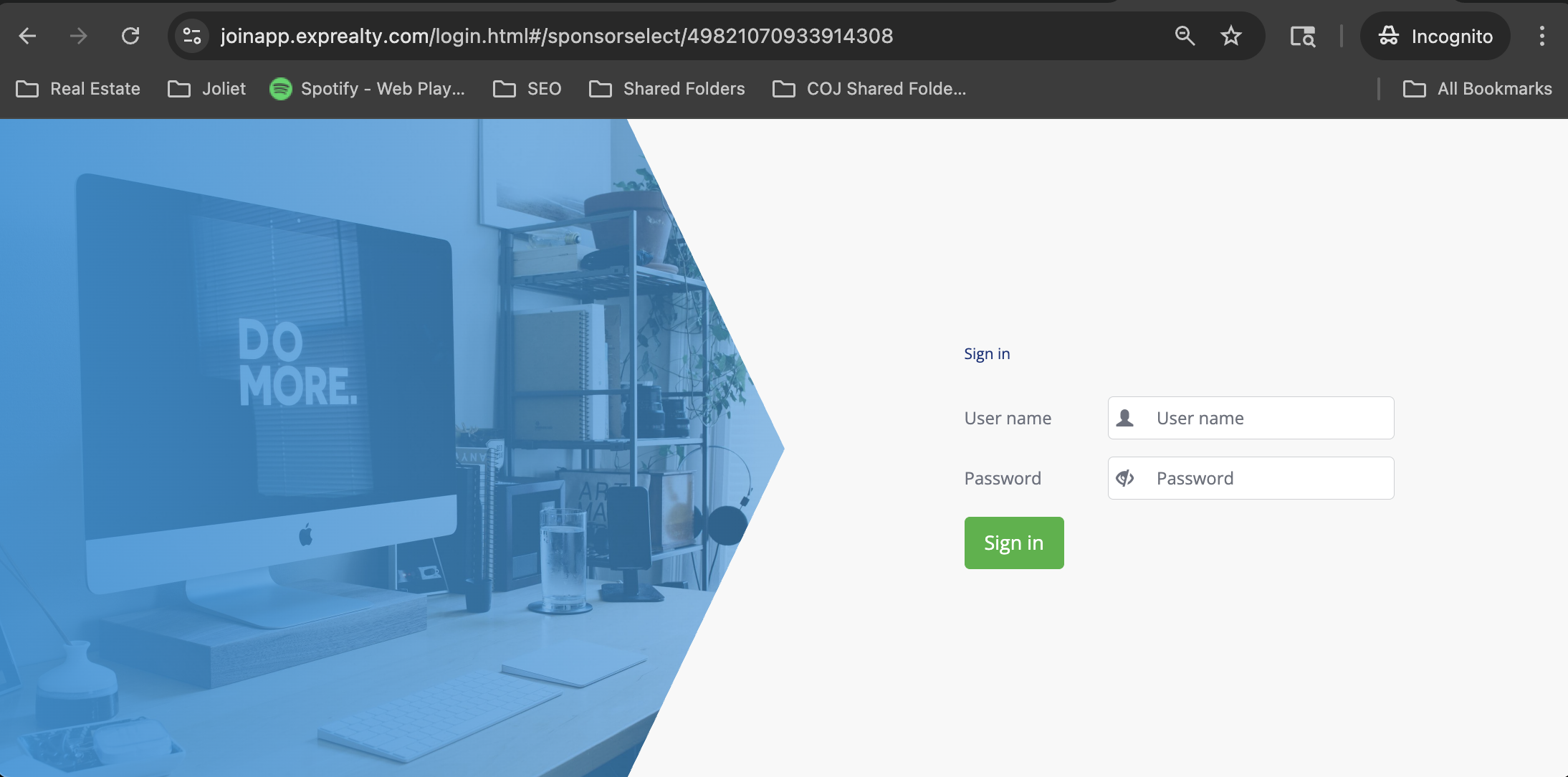Click the browser forward arrow

pos(79,36)
